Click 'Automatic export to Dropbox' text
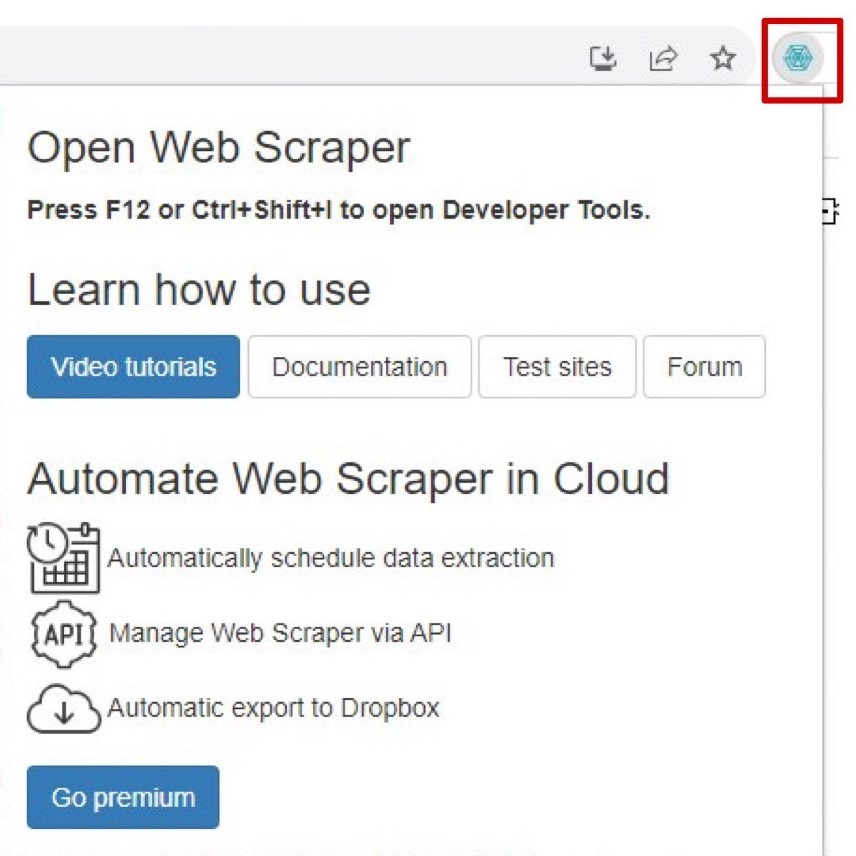Screen dimensions: 856x856 click(x=274, y=709)
